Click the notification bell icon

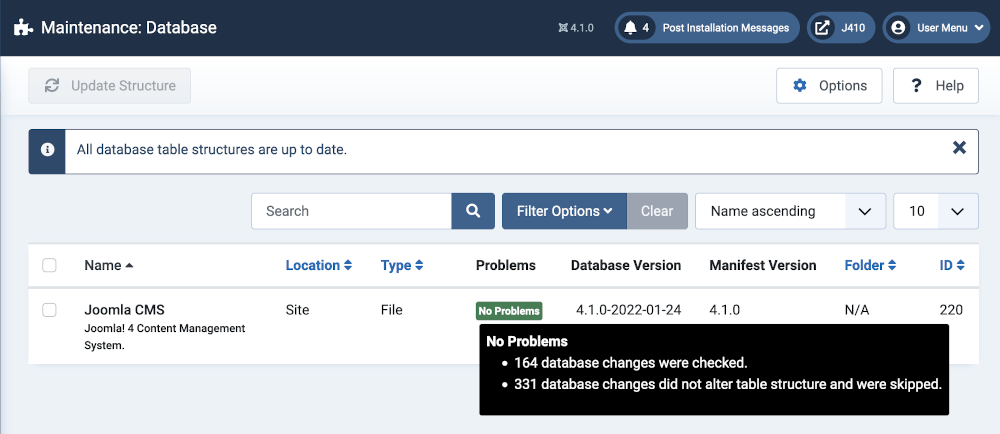(630, 28)
